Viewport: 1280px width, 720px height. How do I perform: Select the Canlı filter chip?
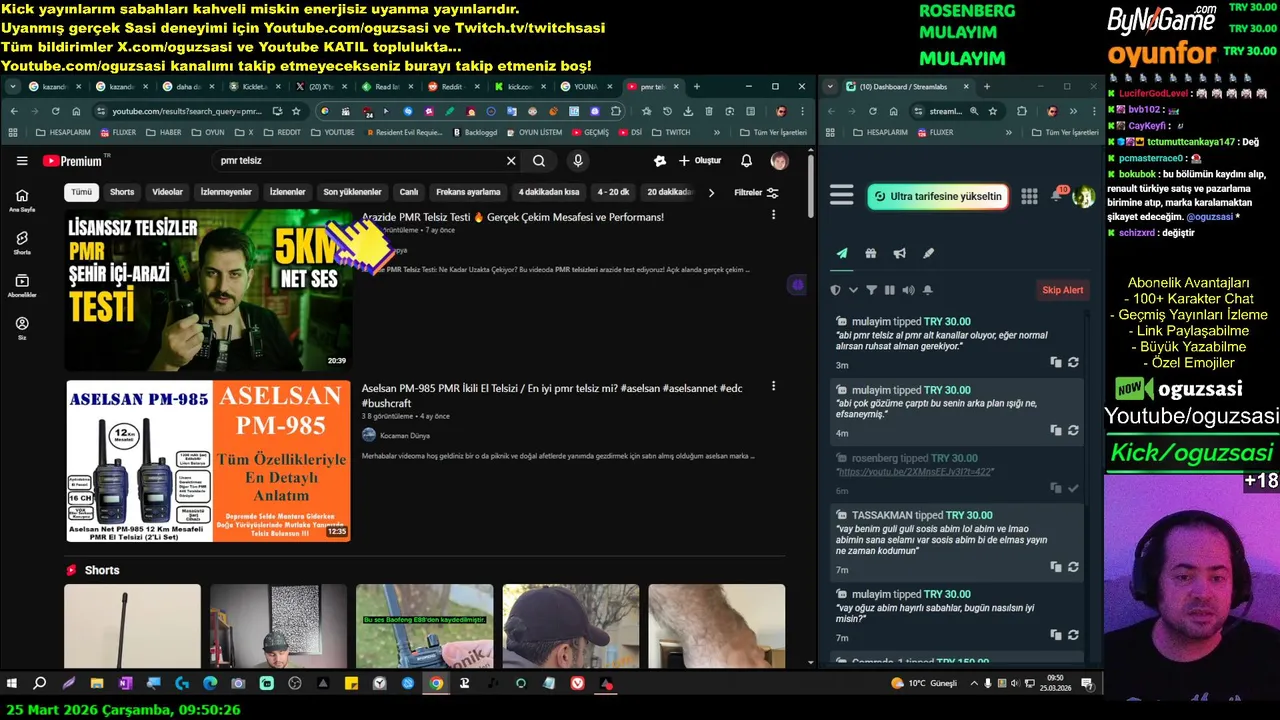(409, 192)
